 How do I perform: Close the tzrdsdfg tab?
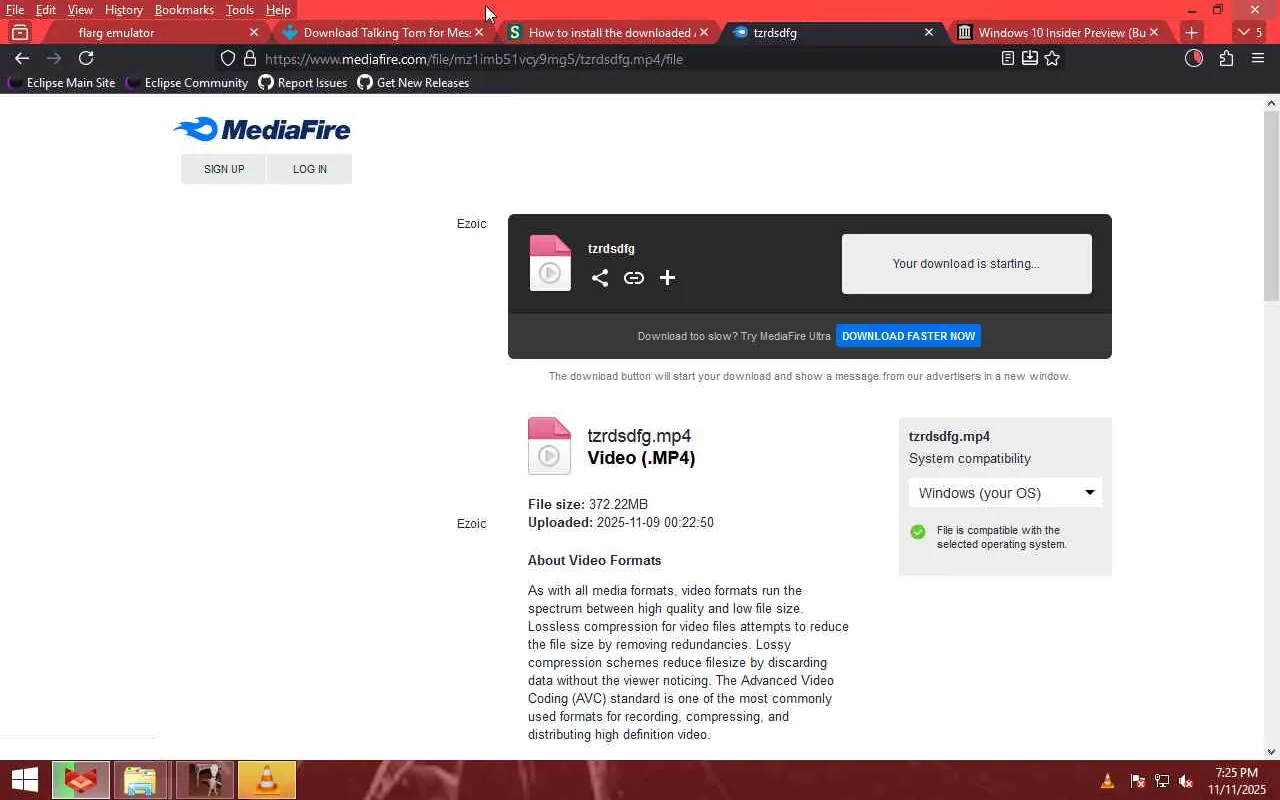pos(928,33)
